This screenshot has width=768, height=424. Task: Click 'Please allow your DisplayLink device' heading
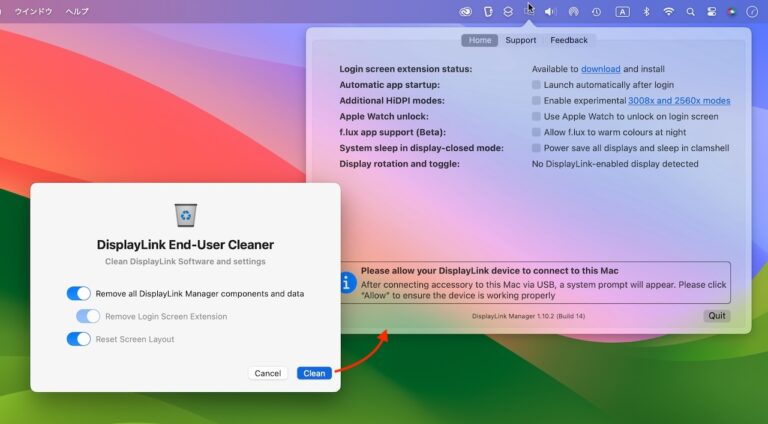(x=489, y=271)
